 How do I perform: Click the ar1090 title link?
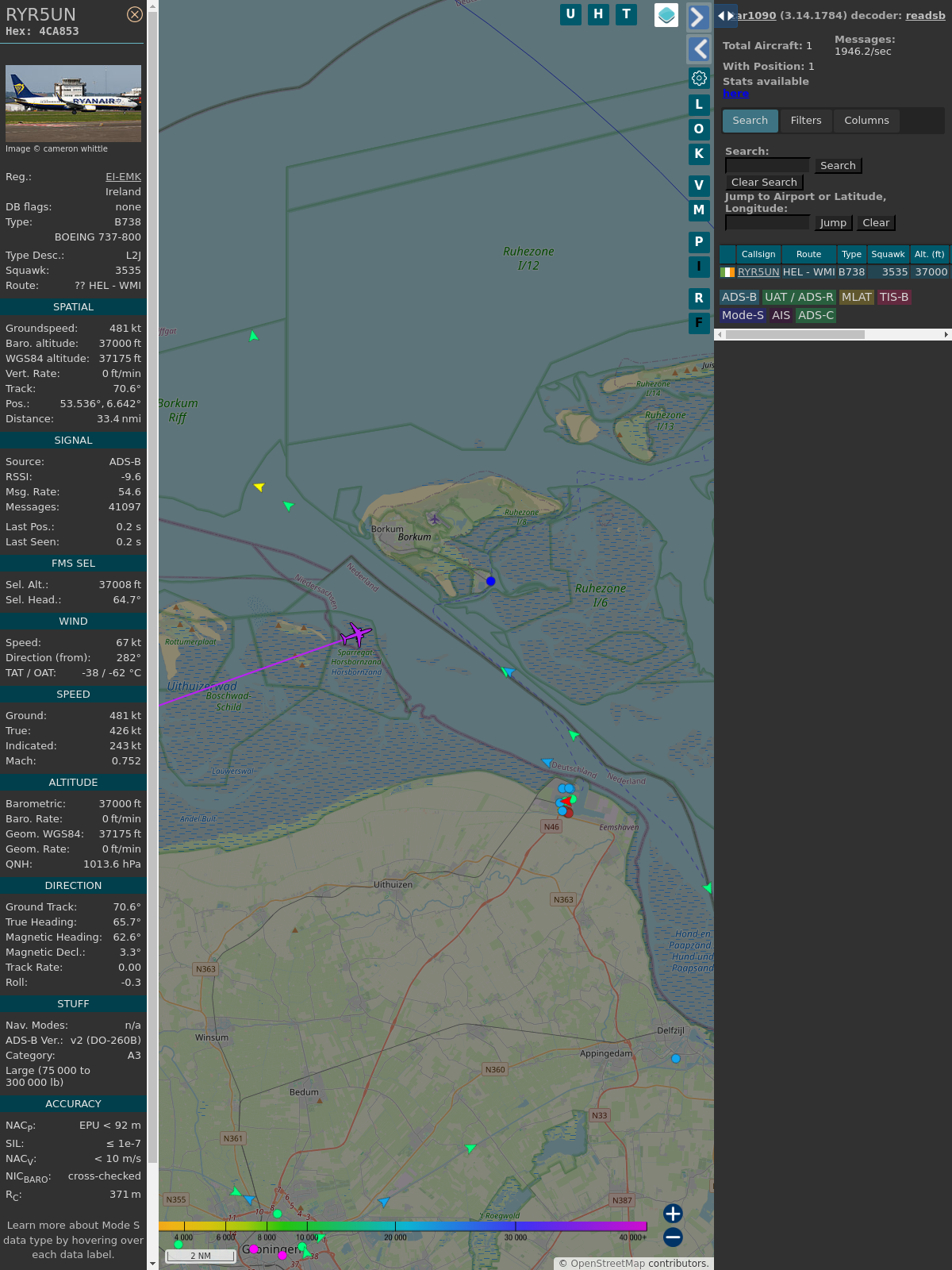756,15
